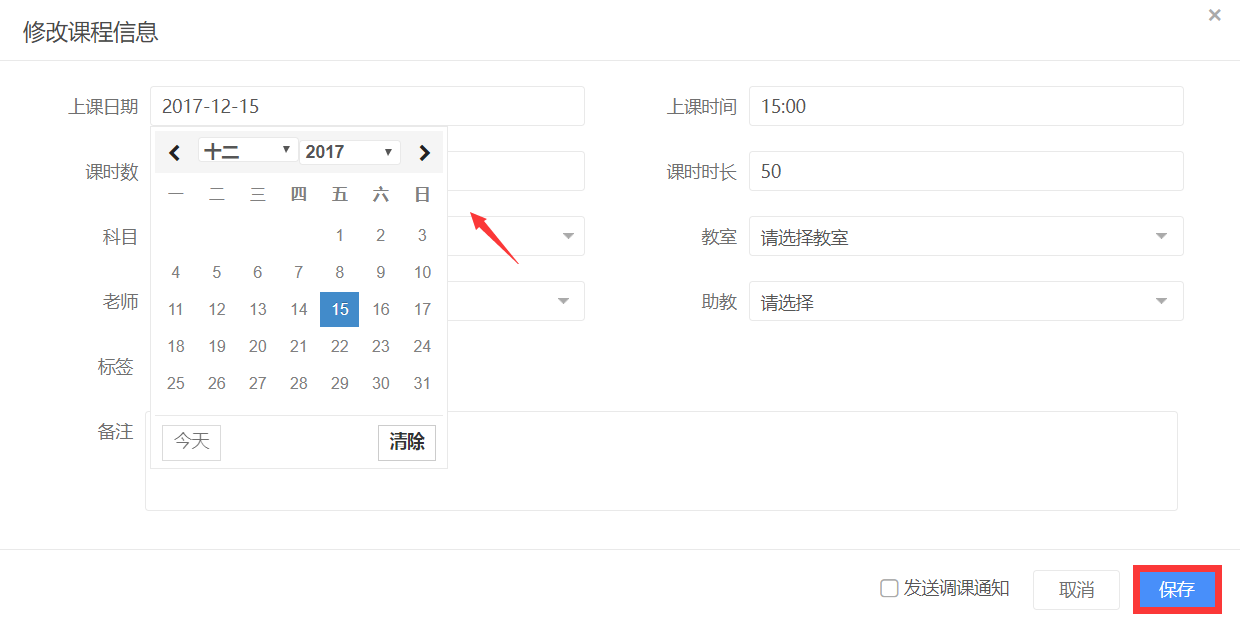Select December 2 in the calendar
Viewport: 1240px width, 628px height.
(x=381, y=236)
